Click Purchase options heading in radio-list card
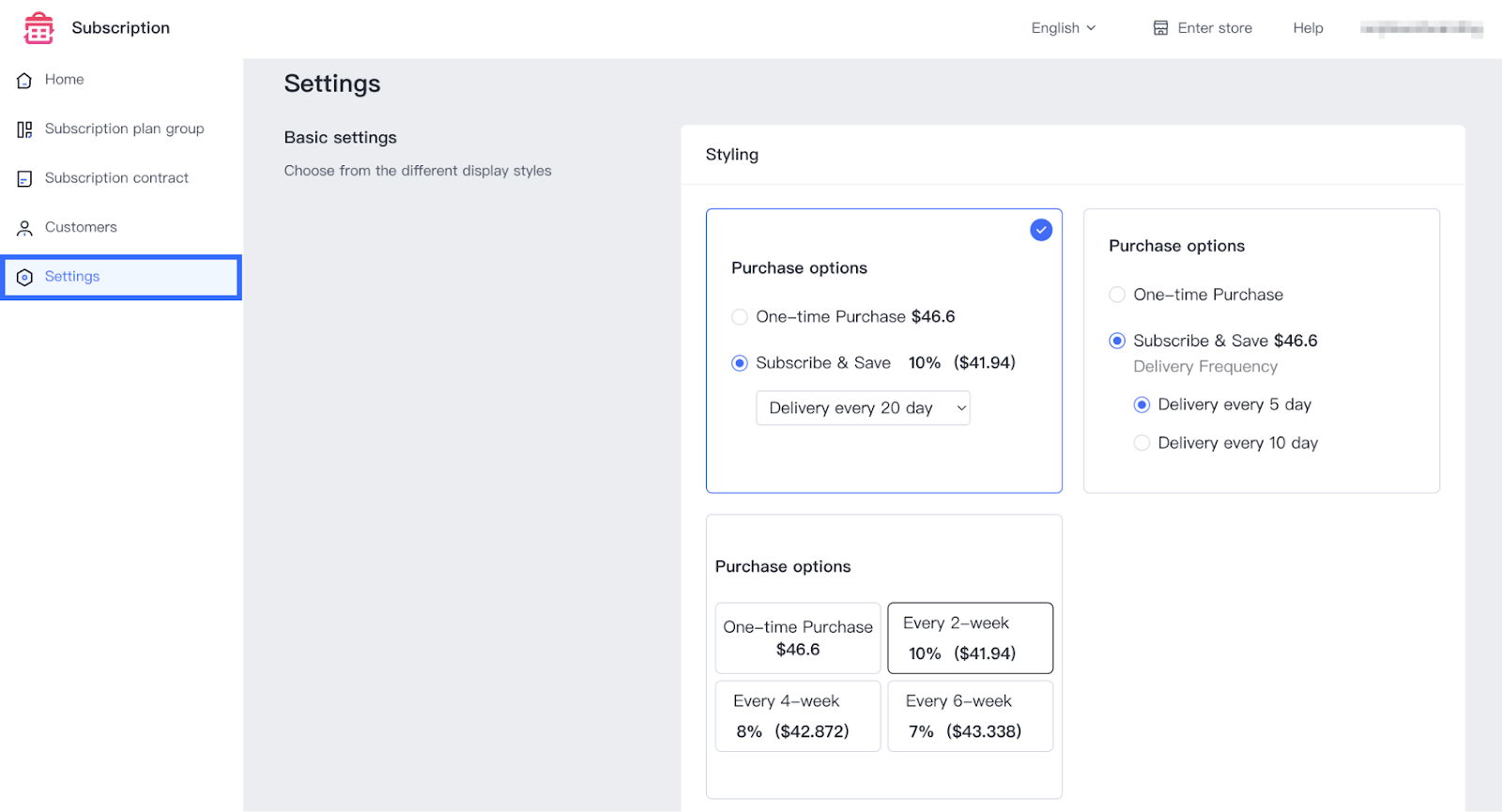Image resolution: width=1502 pixels, height=812 pixels. (x=1177, y=246)
